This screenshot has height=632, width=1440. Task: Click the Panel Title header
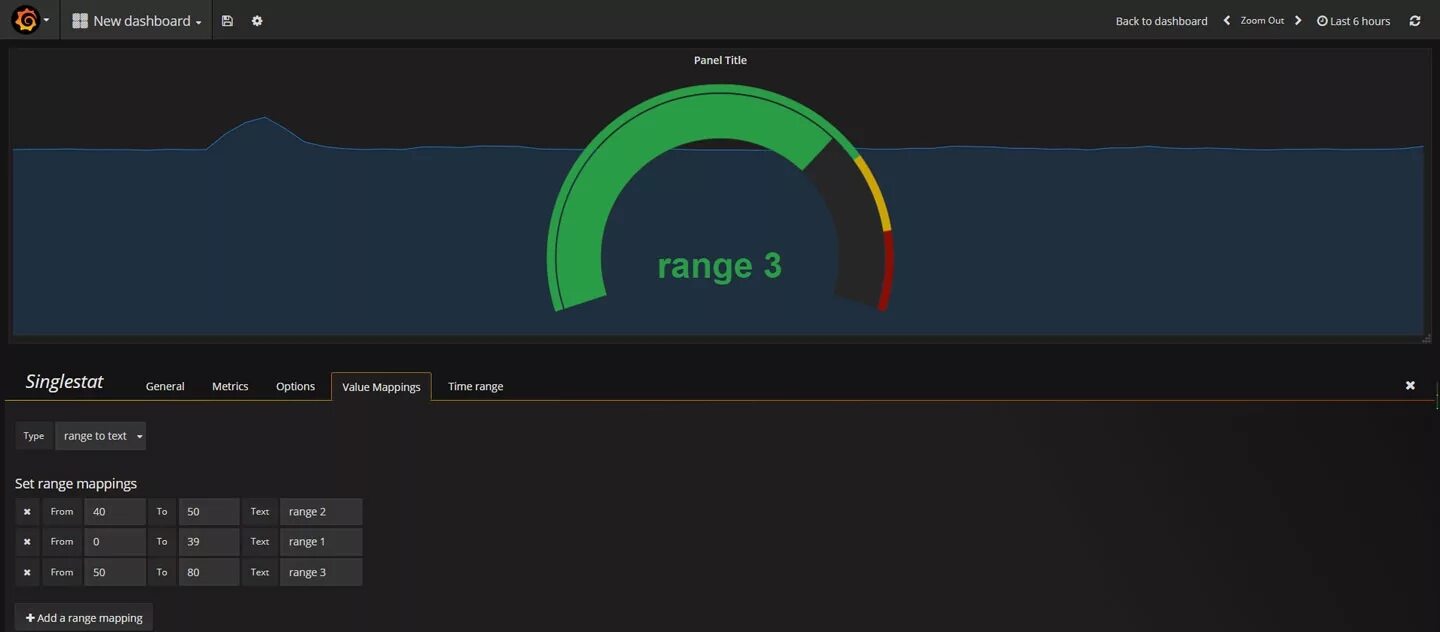[720, 60]
